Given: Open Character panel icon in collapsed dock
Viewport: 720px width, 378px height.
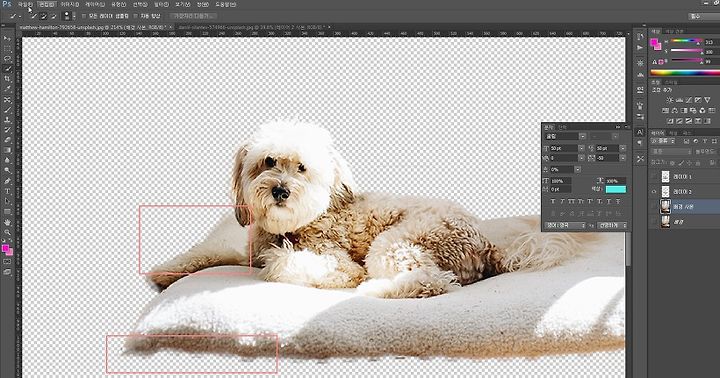Looking at the screenshot, I should pyautogui.click(x=640, y=132).
